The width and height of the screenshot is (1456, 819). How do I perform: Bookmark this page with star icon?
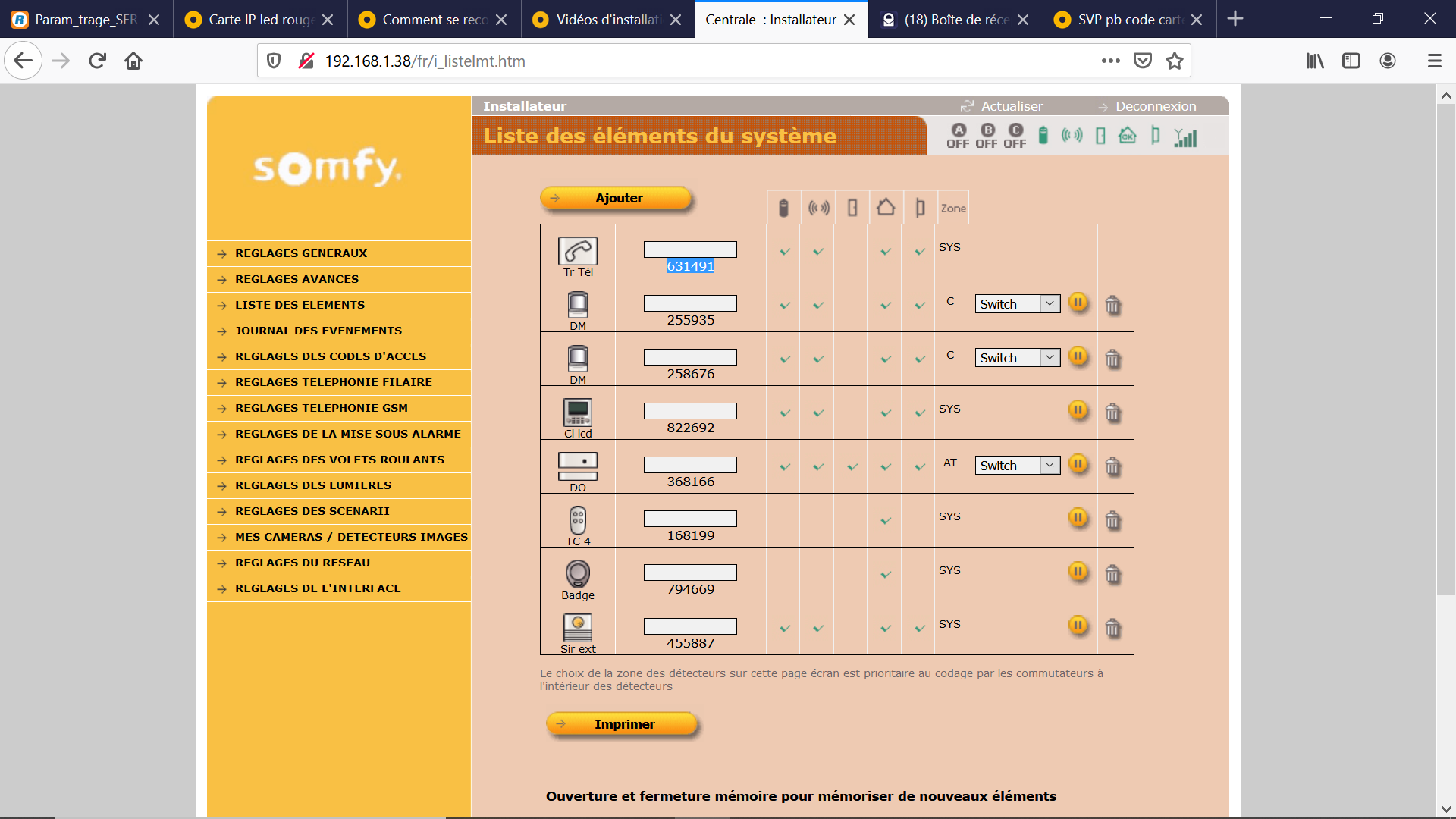tap(1175, 61)
